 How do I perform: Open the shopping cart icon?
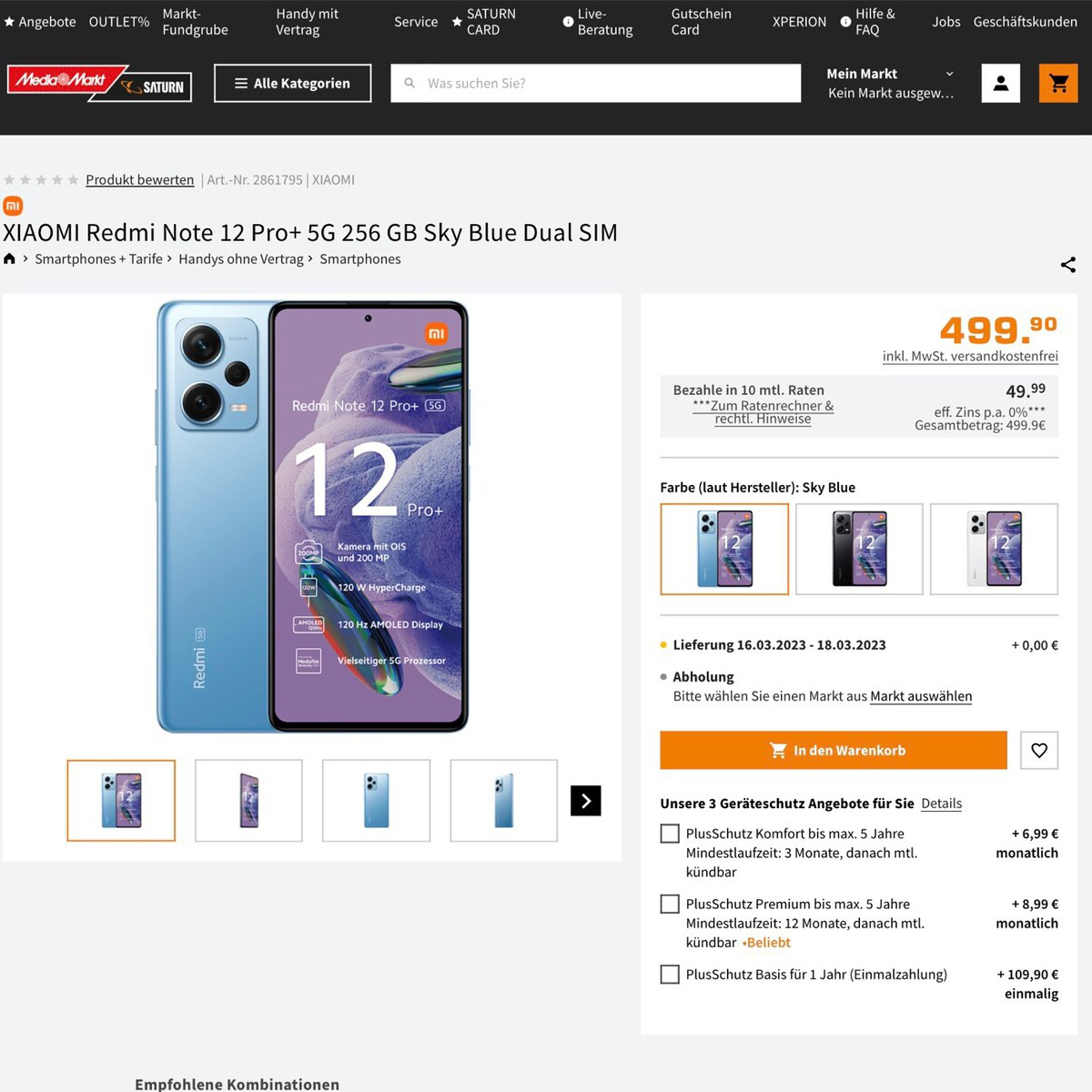[1058, 84]
